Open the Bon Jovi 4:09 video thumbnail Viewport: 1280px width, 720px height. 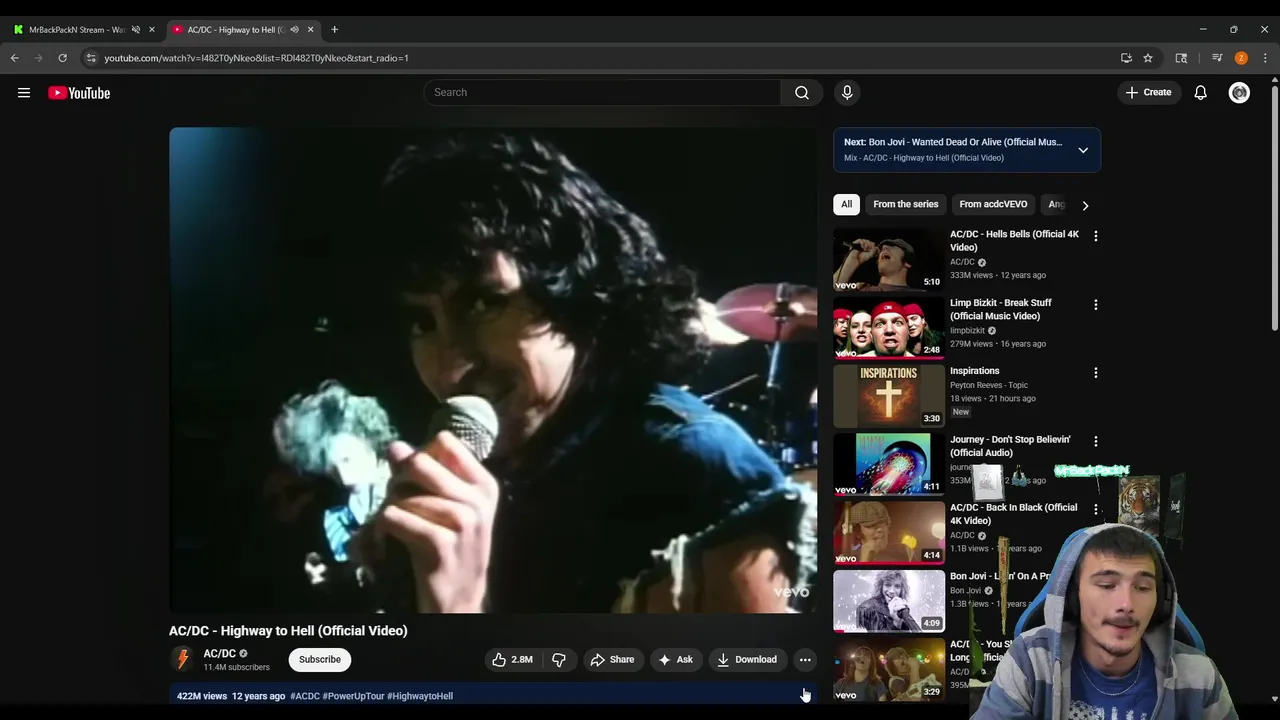[889, 601]
